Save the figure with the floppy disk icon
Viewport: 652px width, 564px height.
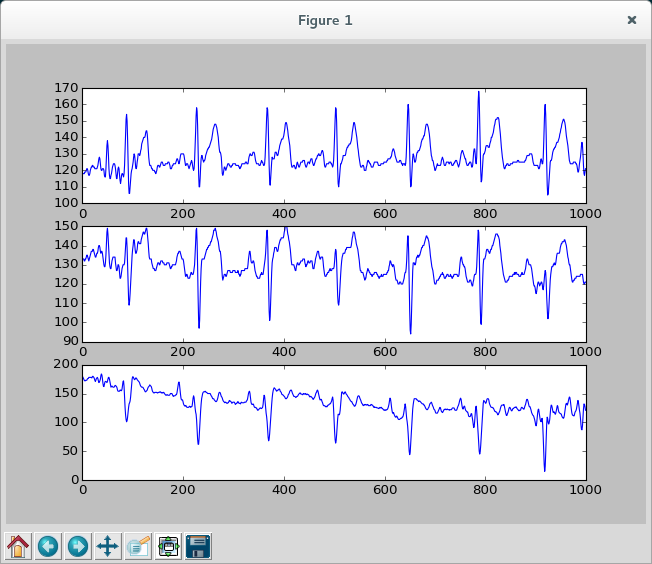click(198, 546)
